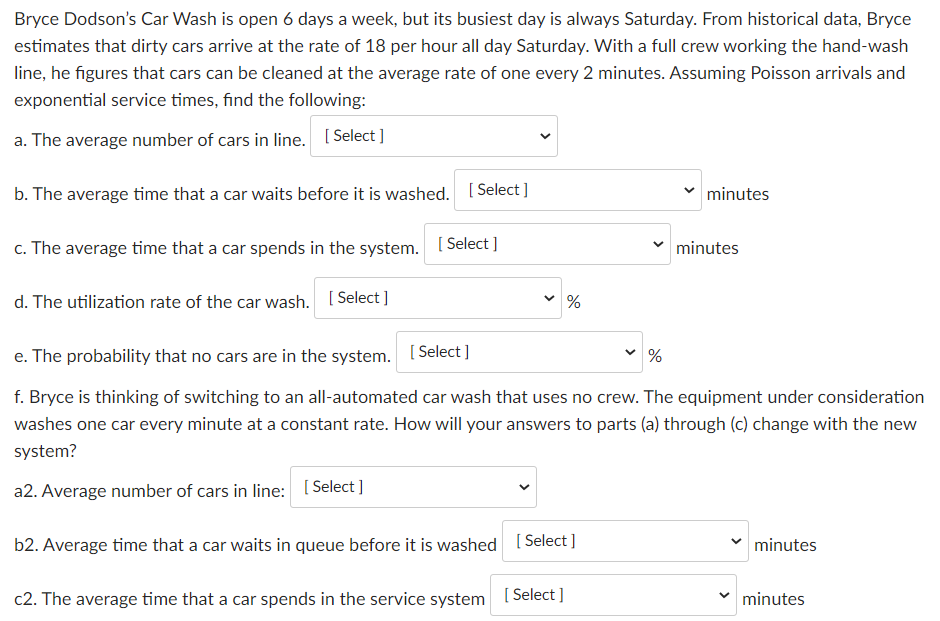This screenshot has width=940, height=621.
Task: Open the dropdown for time spent in system
Action: click(546, 243)
